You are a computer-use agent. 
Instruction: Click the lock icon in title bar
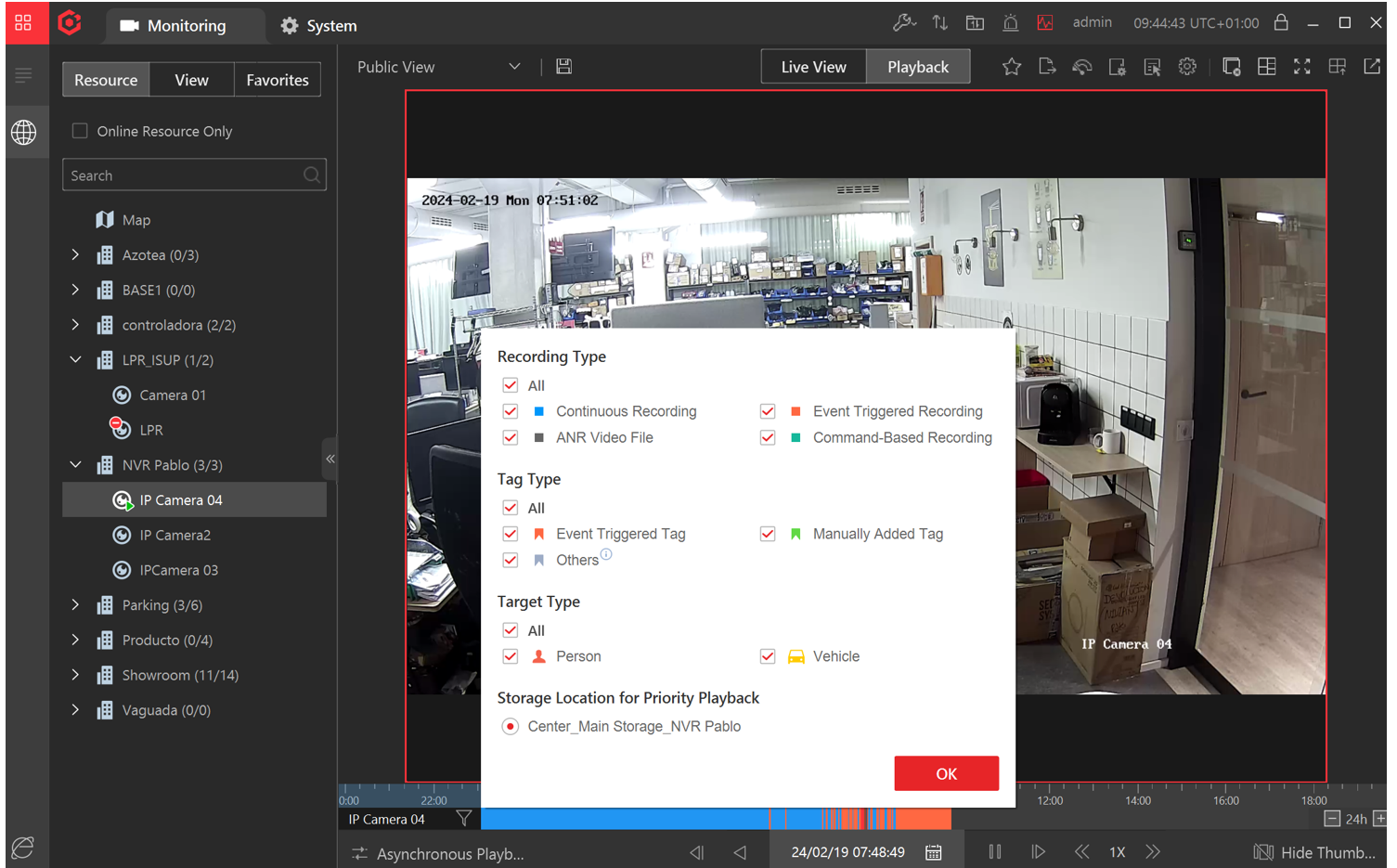point(1281,22)
